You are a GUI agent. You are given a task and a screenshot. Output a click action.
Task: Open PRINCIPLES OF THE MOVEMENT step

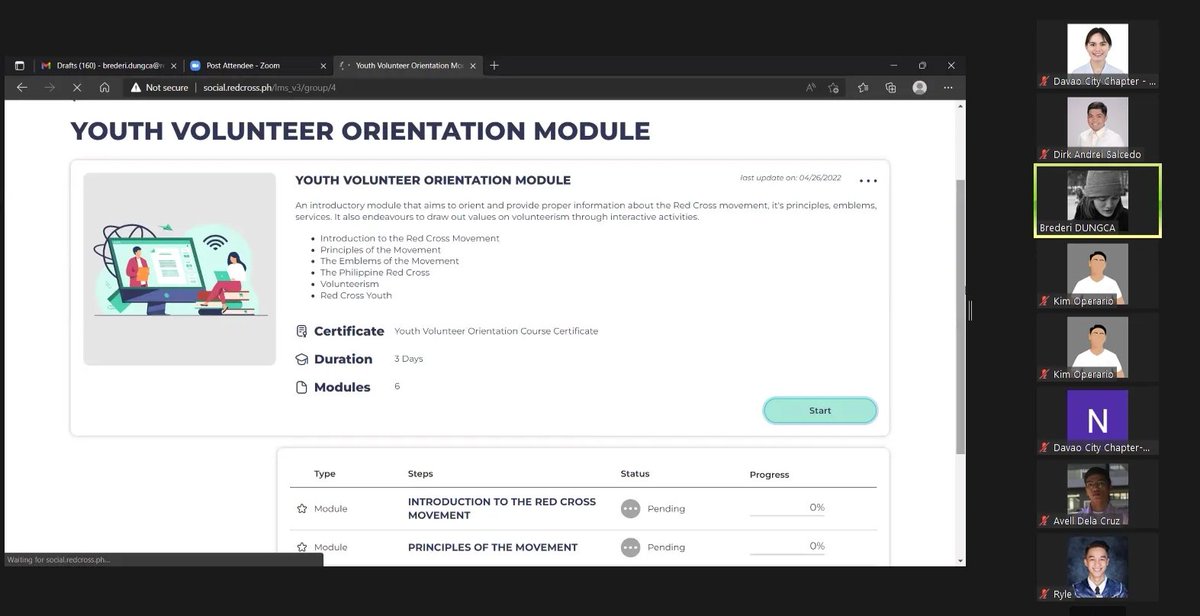(493, 547)
